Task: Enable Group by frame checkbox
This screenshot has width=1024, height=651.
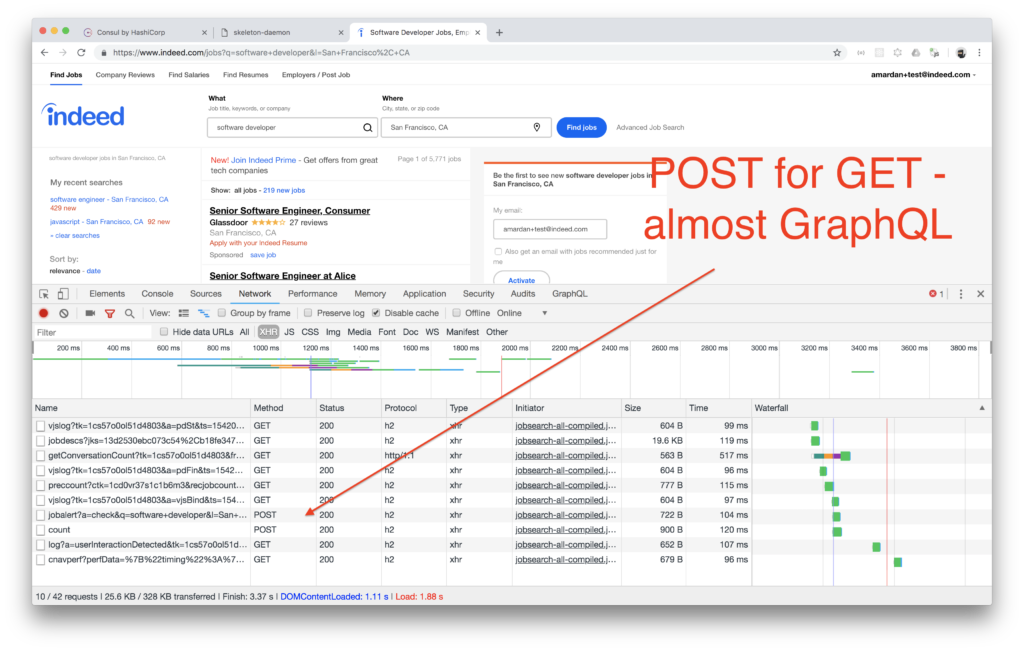Action: coord(222,313)
